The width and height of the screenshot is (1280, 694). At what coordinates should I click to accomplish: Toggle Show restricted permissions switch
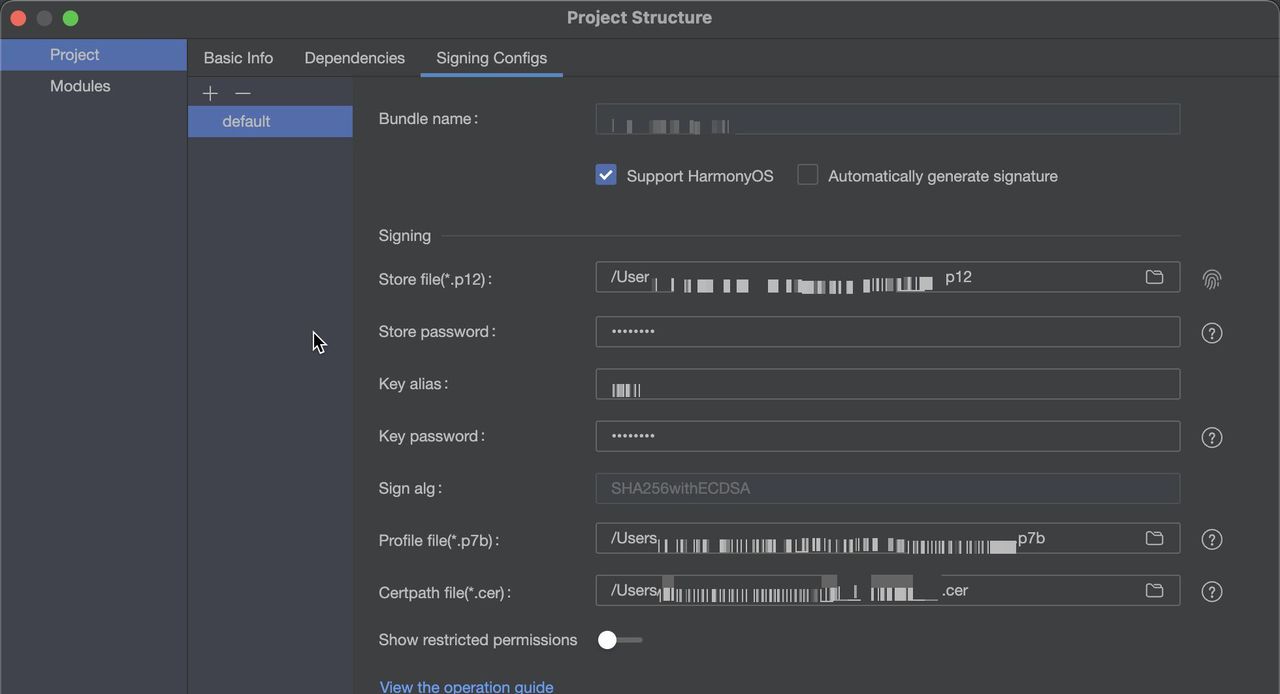[619, 640]
